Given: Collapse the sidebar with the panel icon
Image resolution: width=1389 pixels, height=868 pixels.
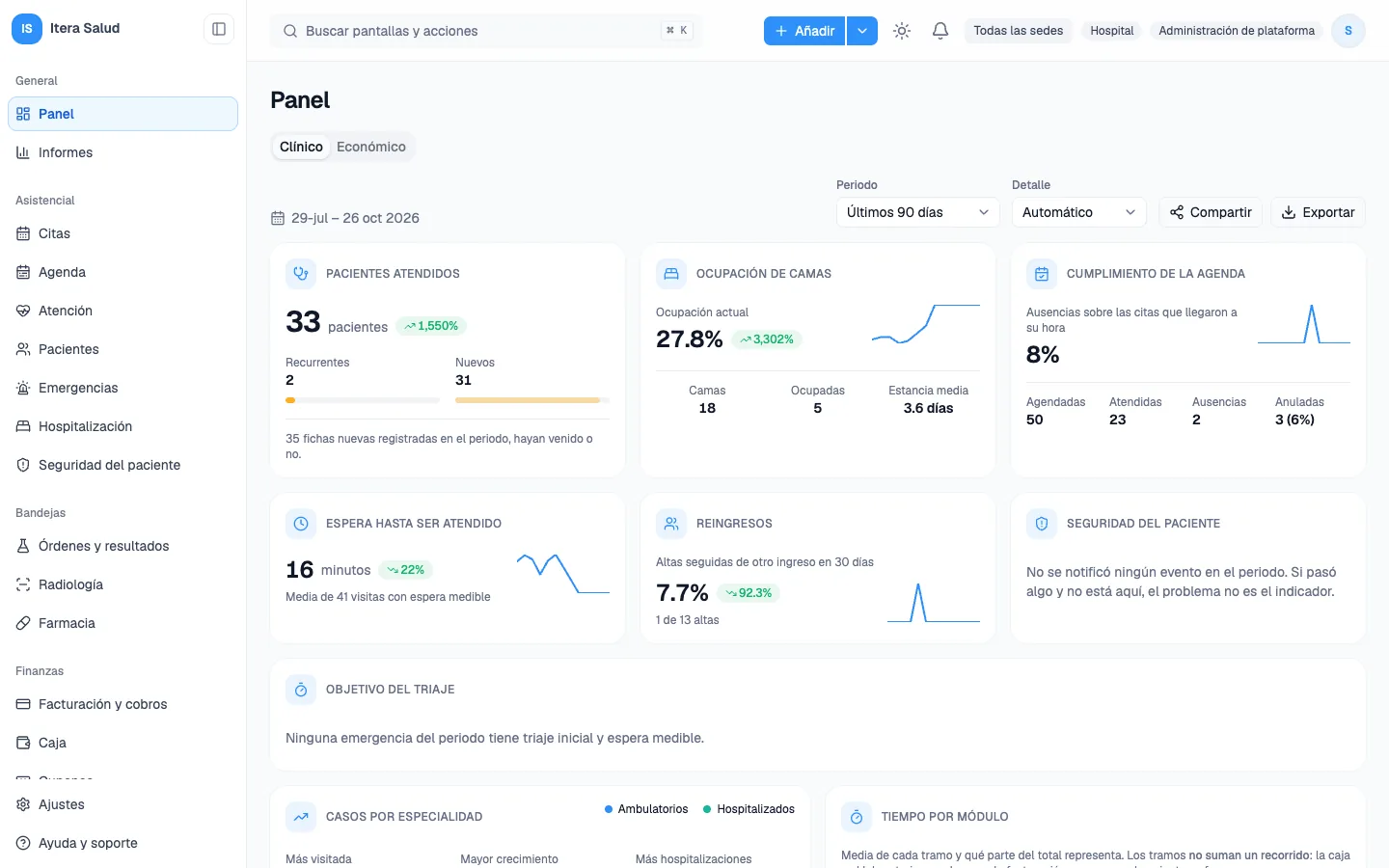Looking at the screenshot, I should point(219,29).
